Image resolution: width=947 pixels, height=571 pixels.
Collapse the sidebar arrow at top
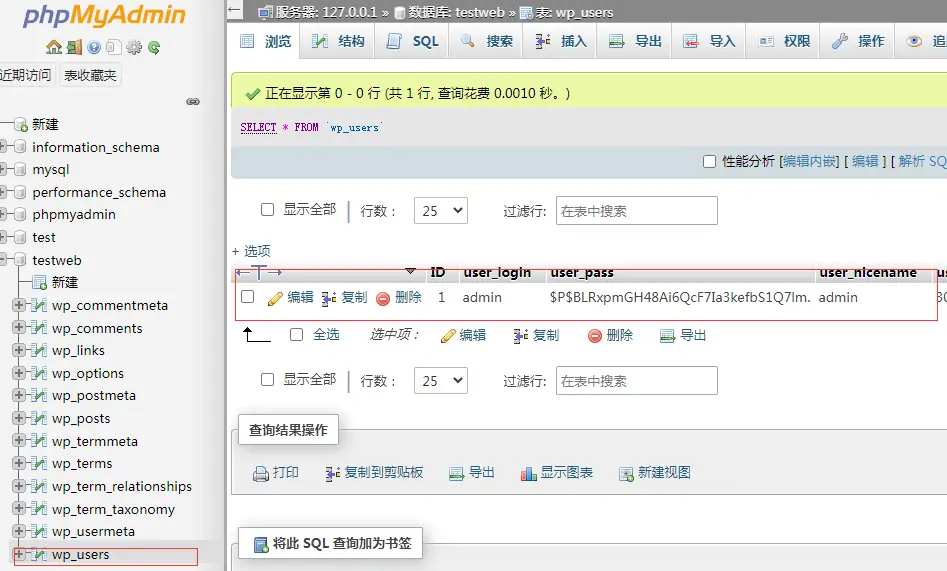pos(234,10)
